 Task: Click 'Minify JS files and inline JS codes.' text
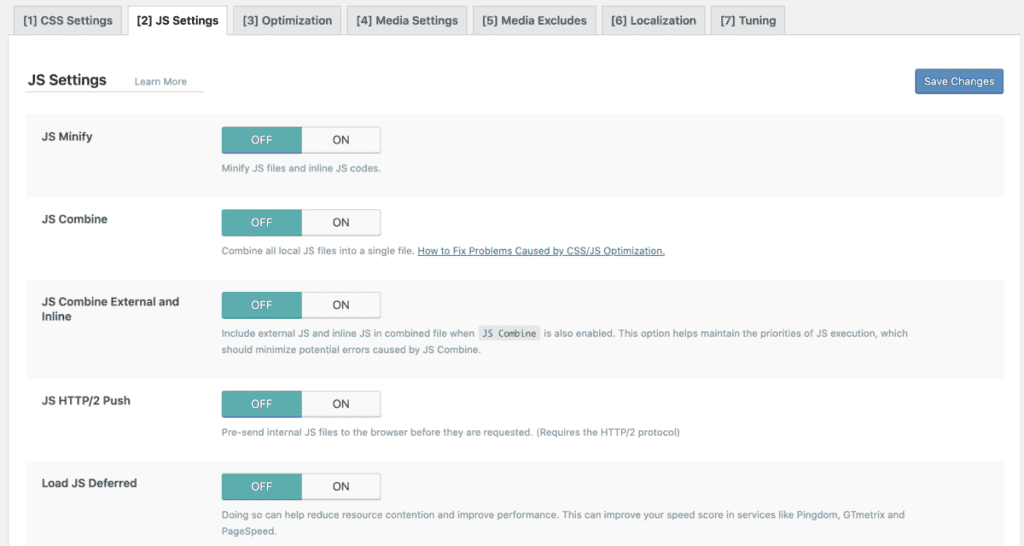(301, 169)
